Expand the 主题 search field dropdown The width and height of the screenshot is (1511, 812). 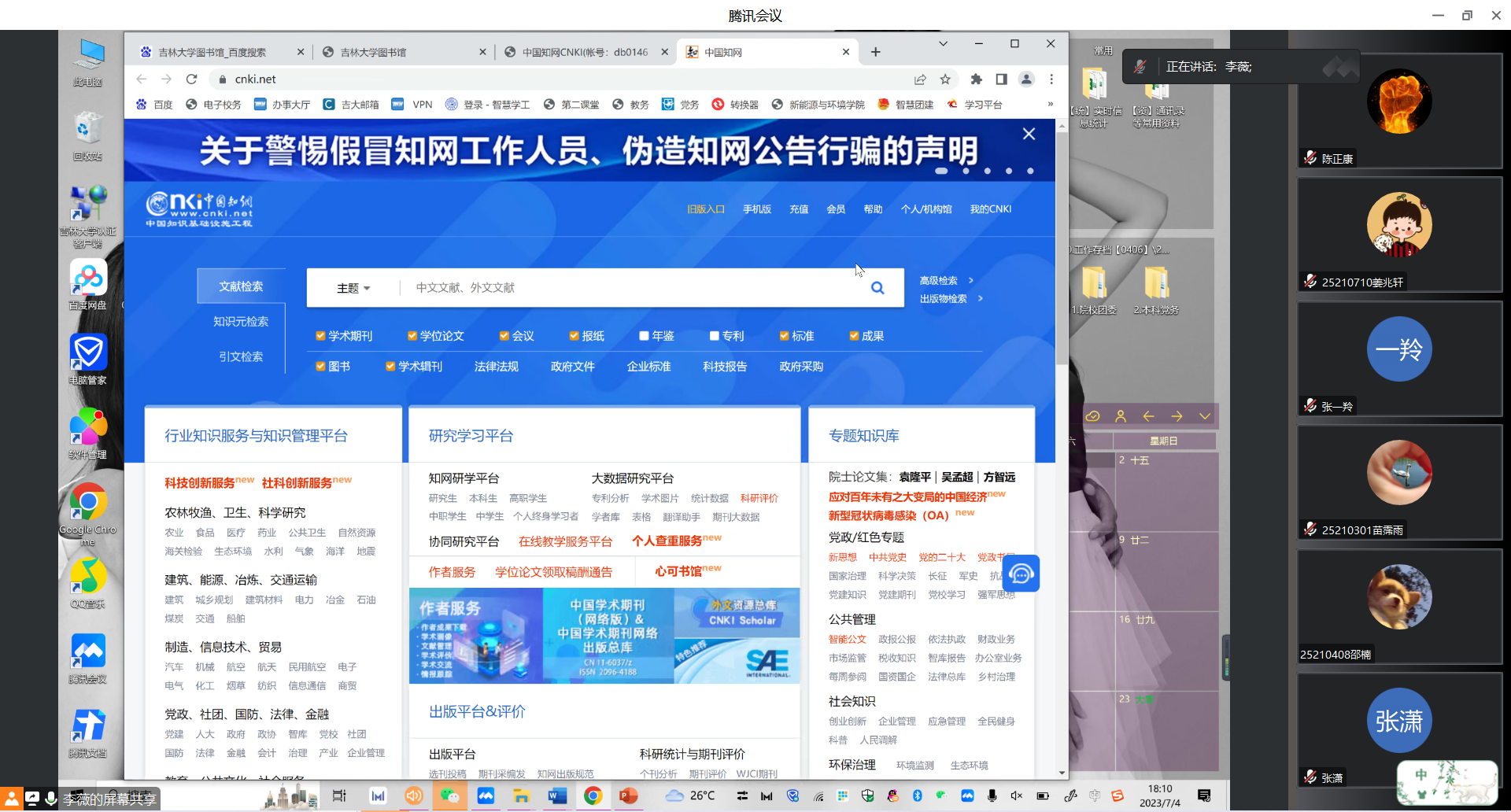(x=353, y=288)
